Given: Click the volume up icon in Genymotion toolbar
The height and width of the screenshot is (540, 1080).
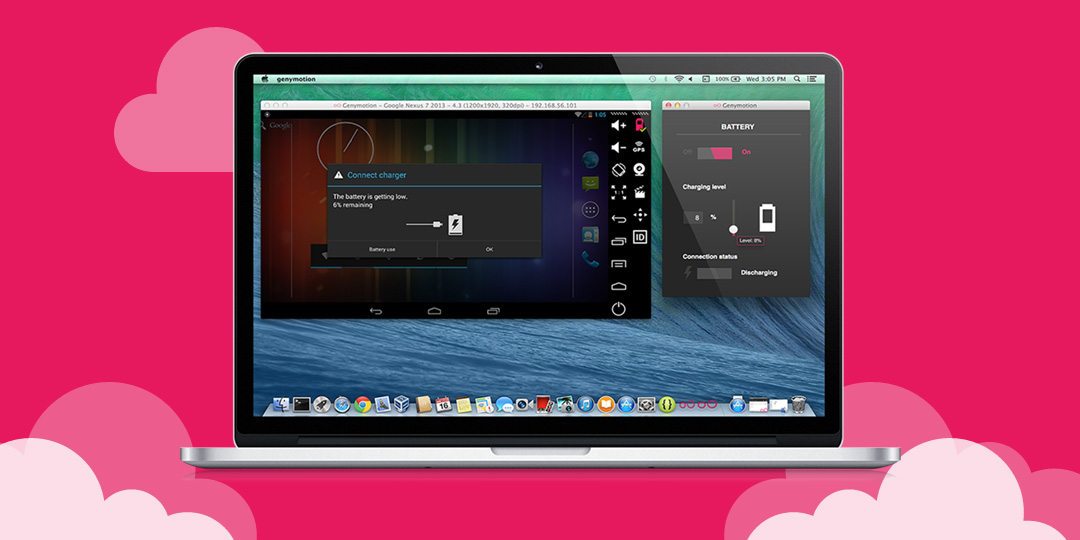Looking at the screenshot, I should coord(619,125).
